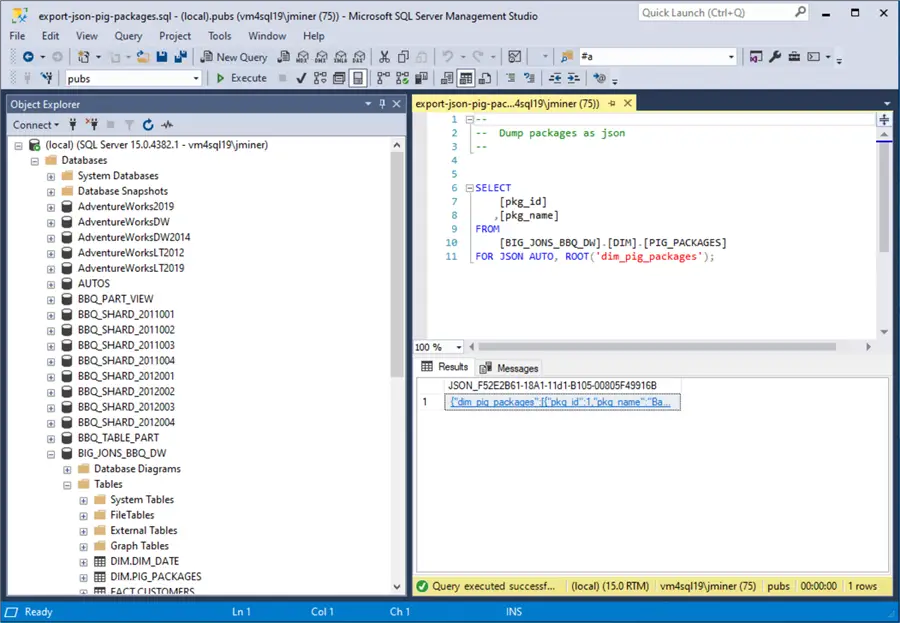
Task: Toggle auto-hide pin on Object Explorer
Action: click(x=382, y=104)
